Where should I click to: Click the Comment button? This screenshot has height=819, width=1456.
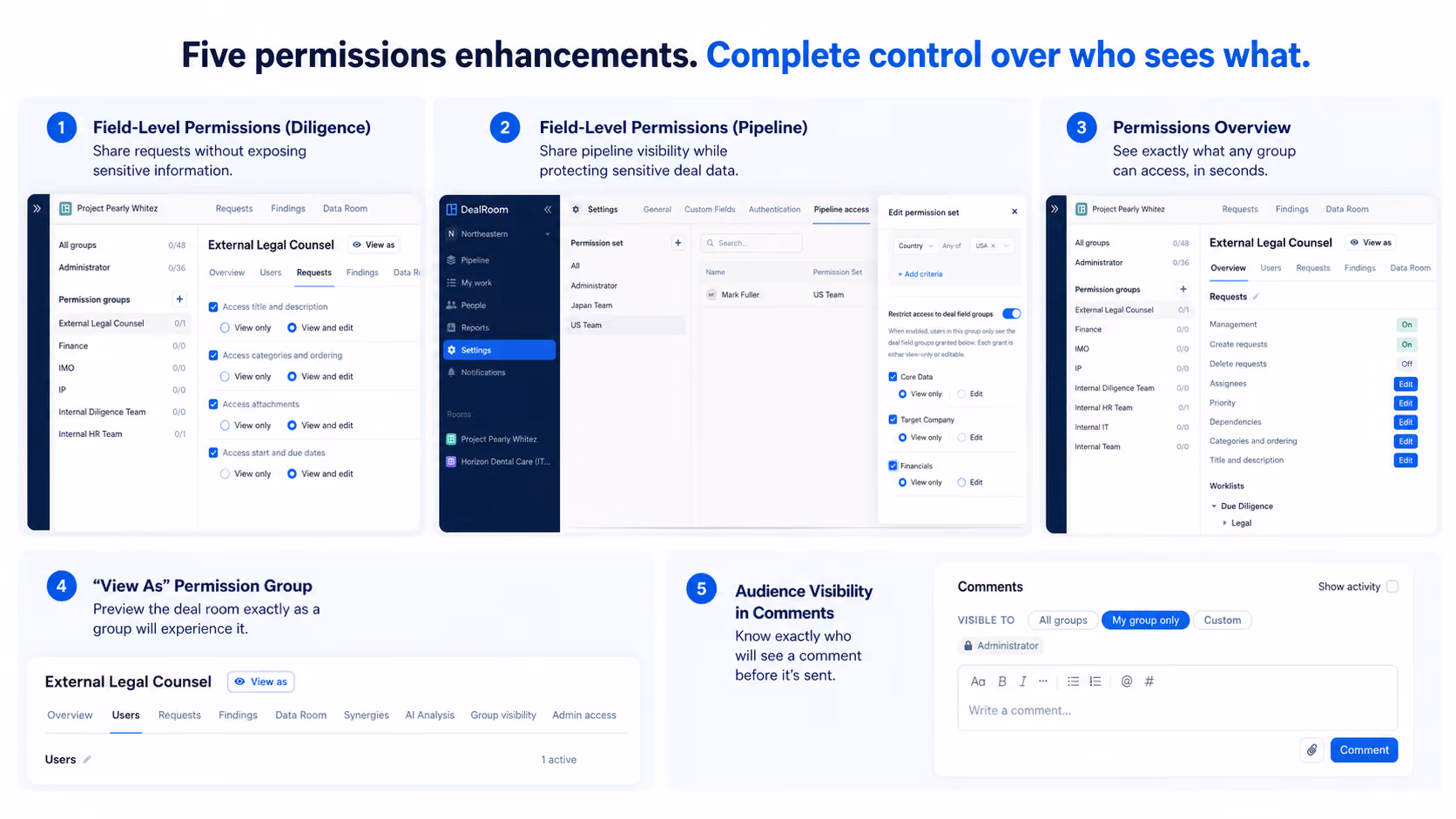tap(1364, 750)
